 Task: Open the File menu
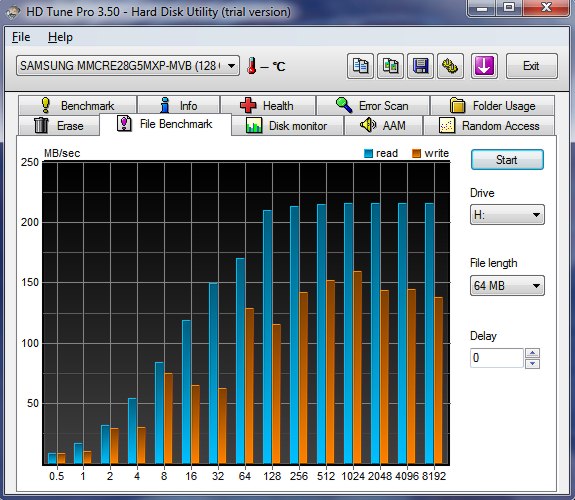21,37
